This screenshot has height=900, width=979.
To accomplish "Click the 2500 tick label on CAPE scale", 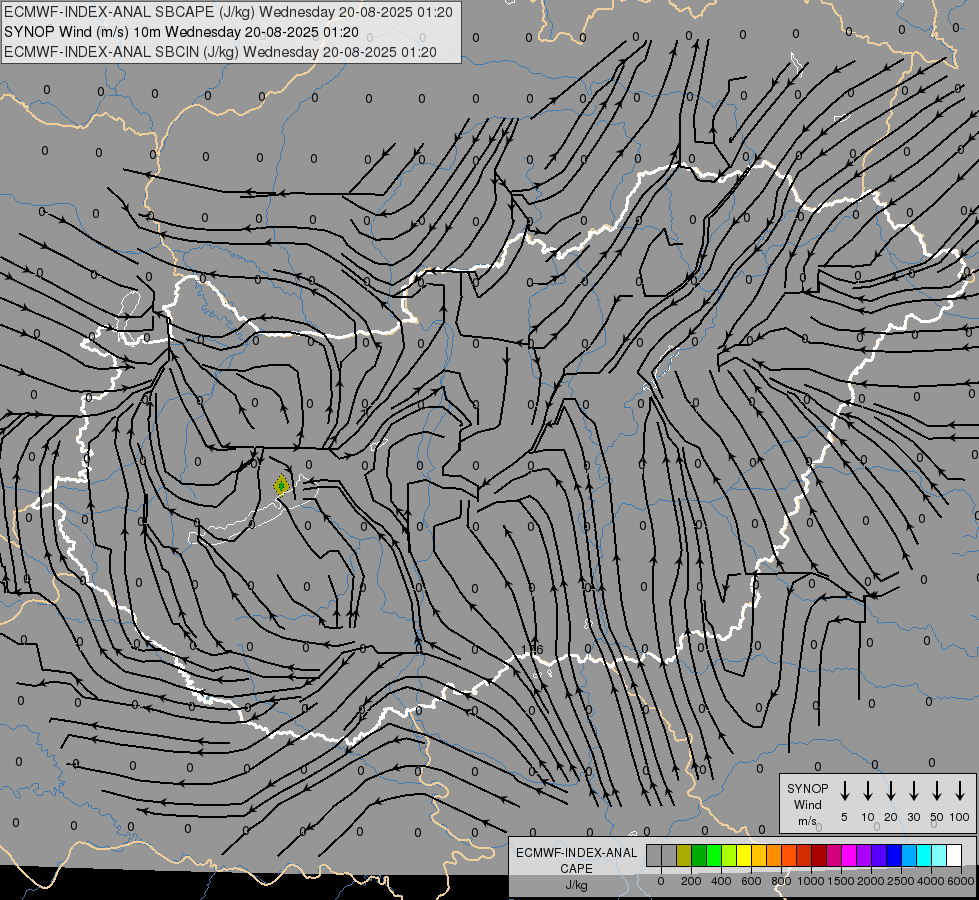I will (901, 881).
